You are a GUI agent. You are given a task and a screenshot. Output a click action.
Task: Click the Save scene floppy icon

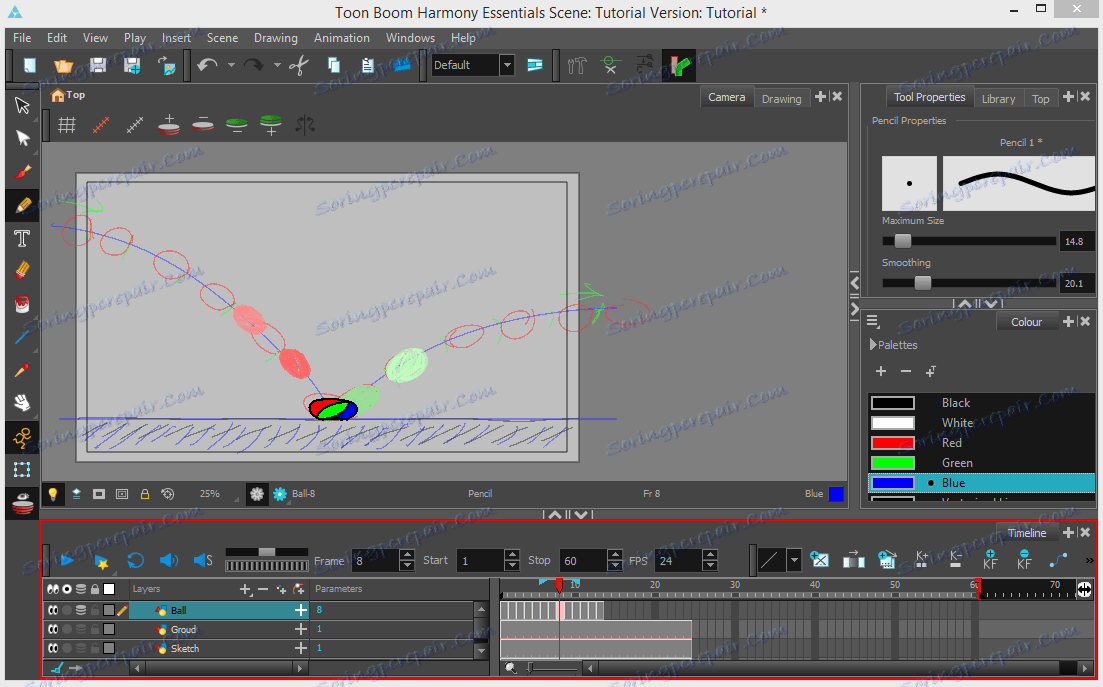click(98, 66)
